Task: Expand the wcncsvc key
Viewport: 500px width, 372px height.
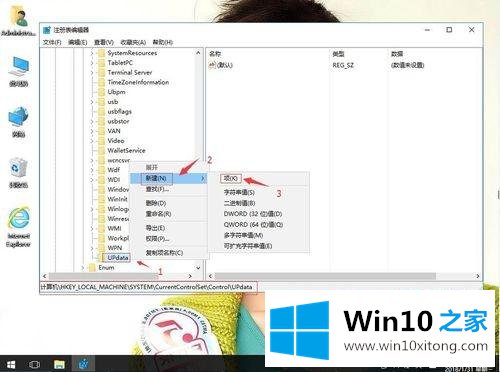Action: [92, 160]
